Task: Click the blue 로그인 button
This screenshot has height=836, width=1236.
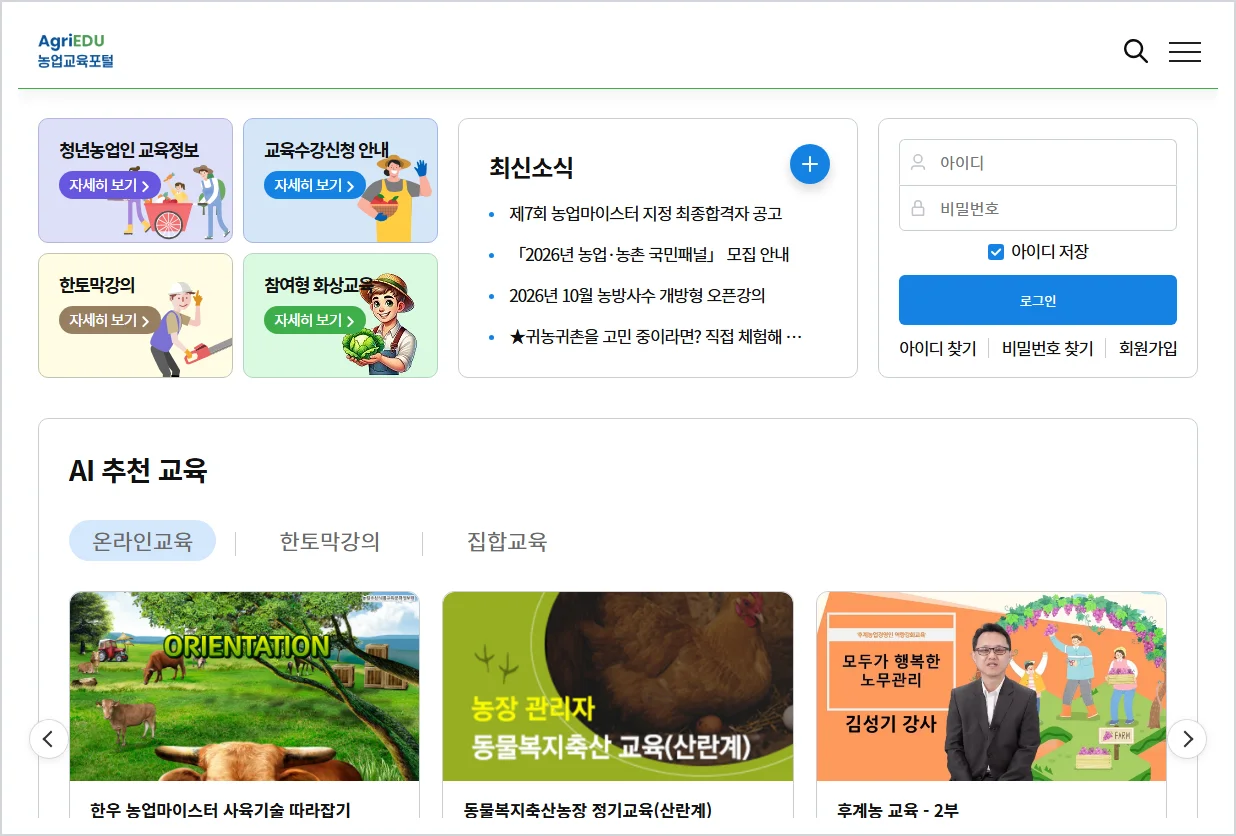Action: pos(1038,300)
